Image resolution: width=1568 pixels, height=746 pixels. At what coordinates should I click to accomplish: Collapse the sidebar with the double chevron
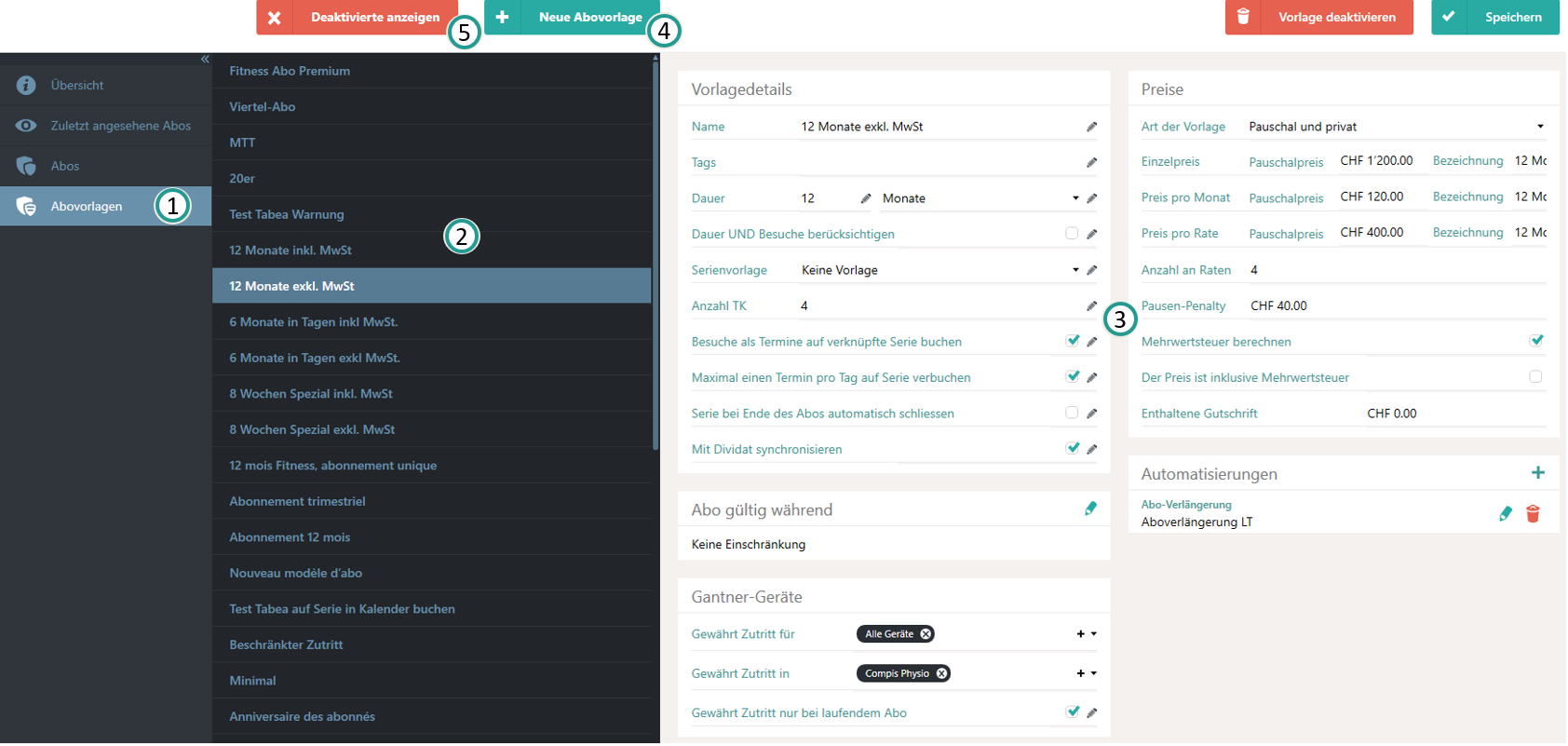[x=205, y=59]
